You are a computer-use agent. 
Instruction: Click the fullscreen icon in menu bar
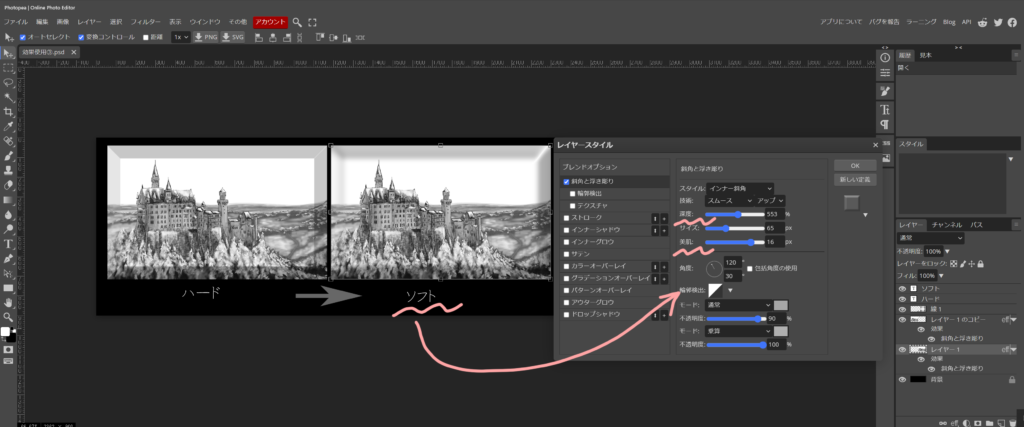pos(313,21)
